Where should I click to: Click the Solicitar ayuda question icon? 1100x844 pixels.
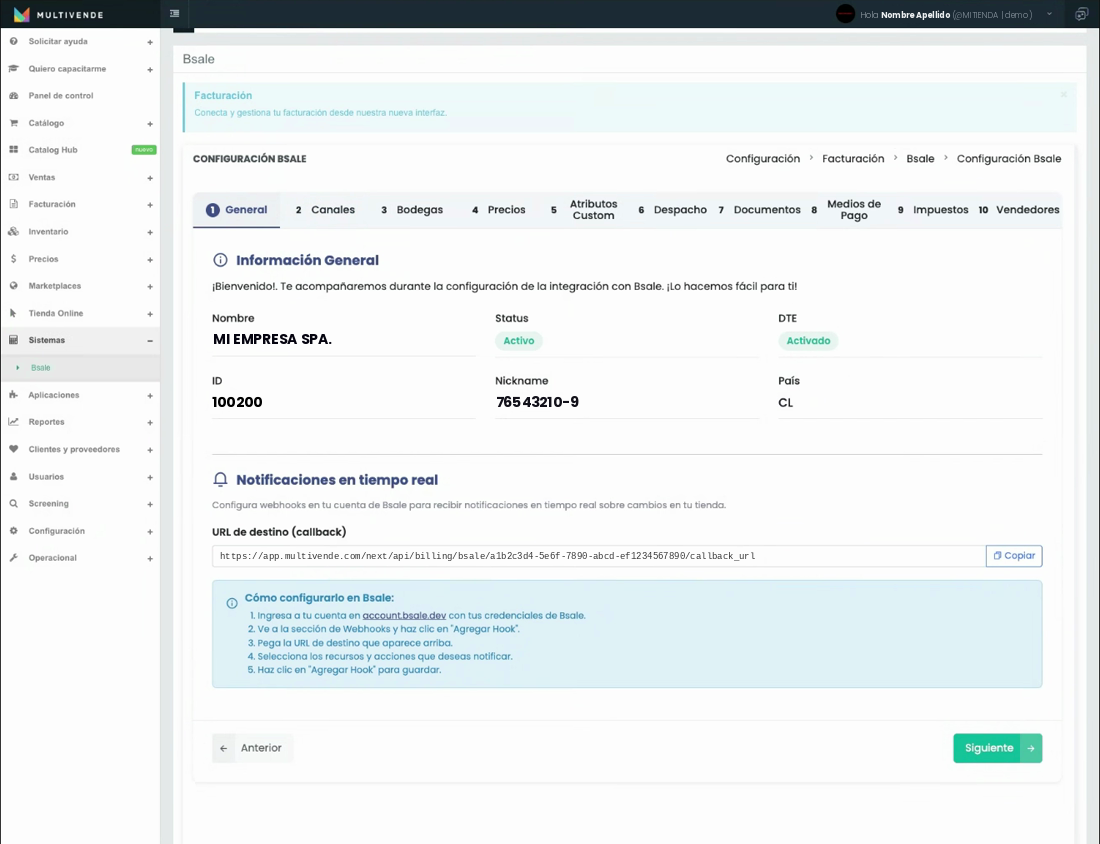(x=13, y=41)
